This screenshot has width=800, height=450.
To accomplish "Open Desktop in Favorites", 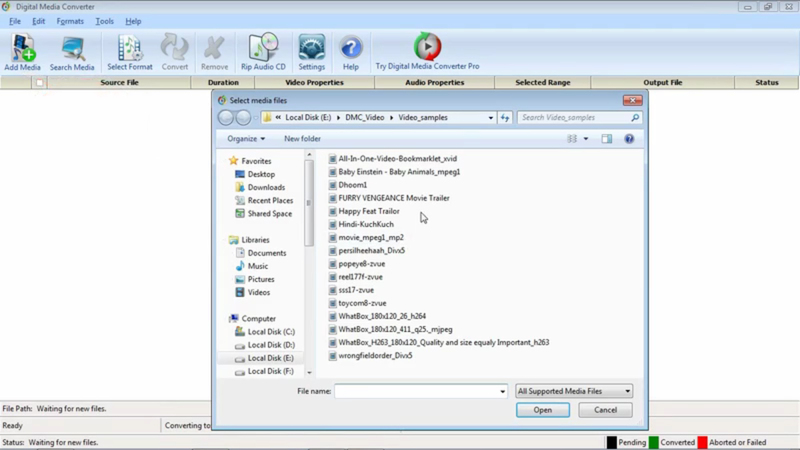I will tap(255, 174).
